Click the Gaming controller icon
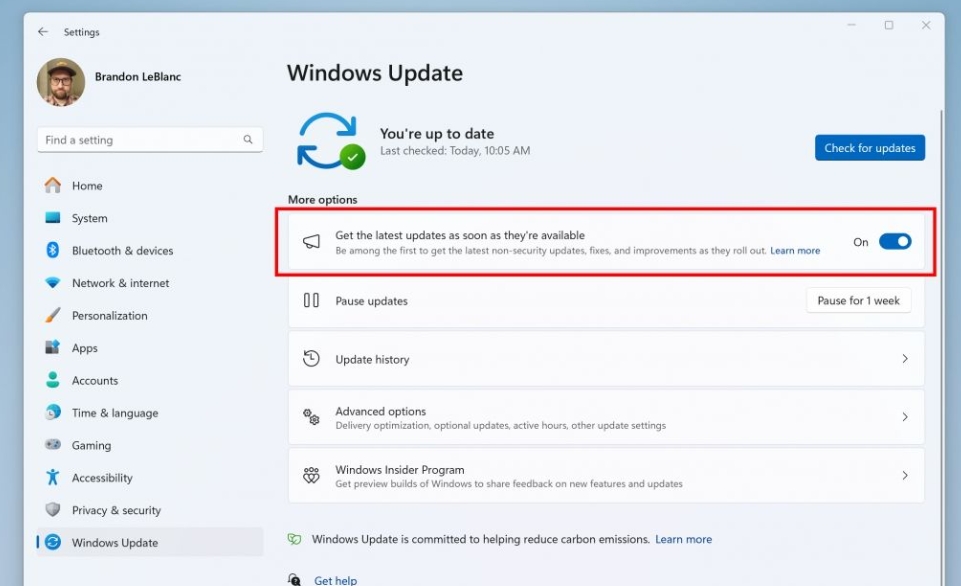The image size is (961, 586). coord(53,444)
